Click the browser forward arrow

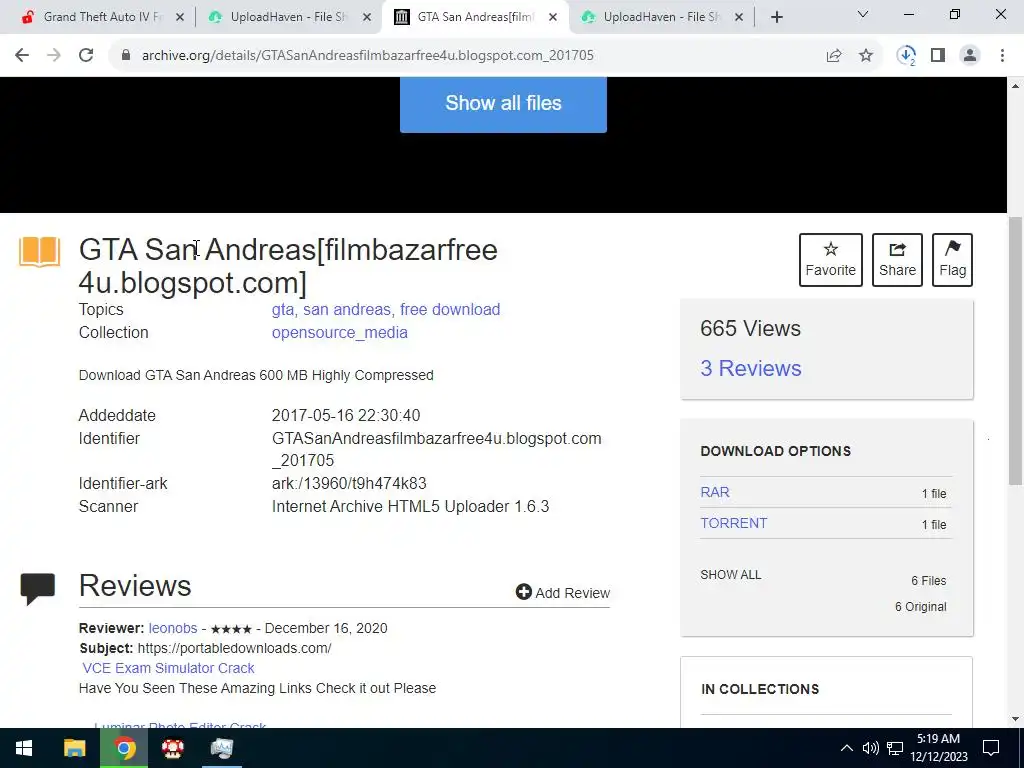pyautogui.click(x=54, y=56)
